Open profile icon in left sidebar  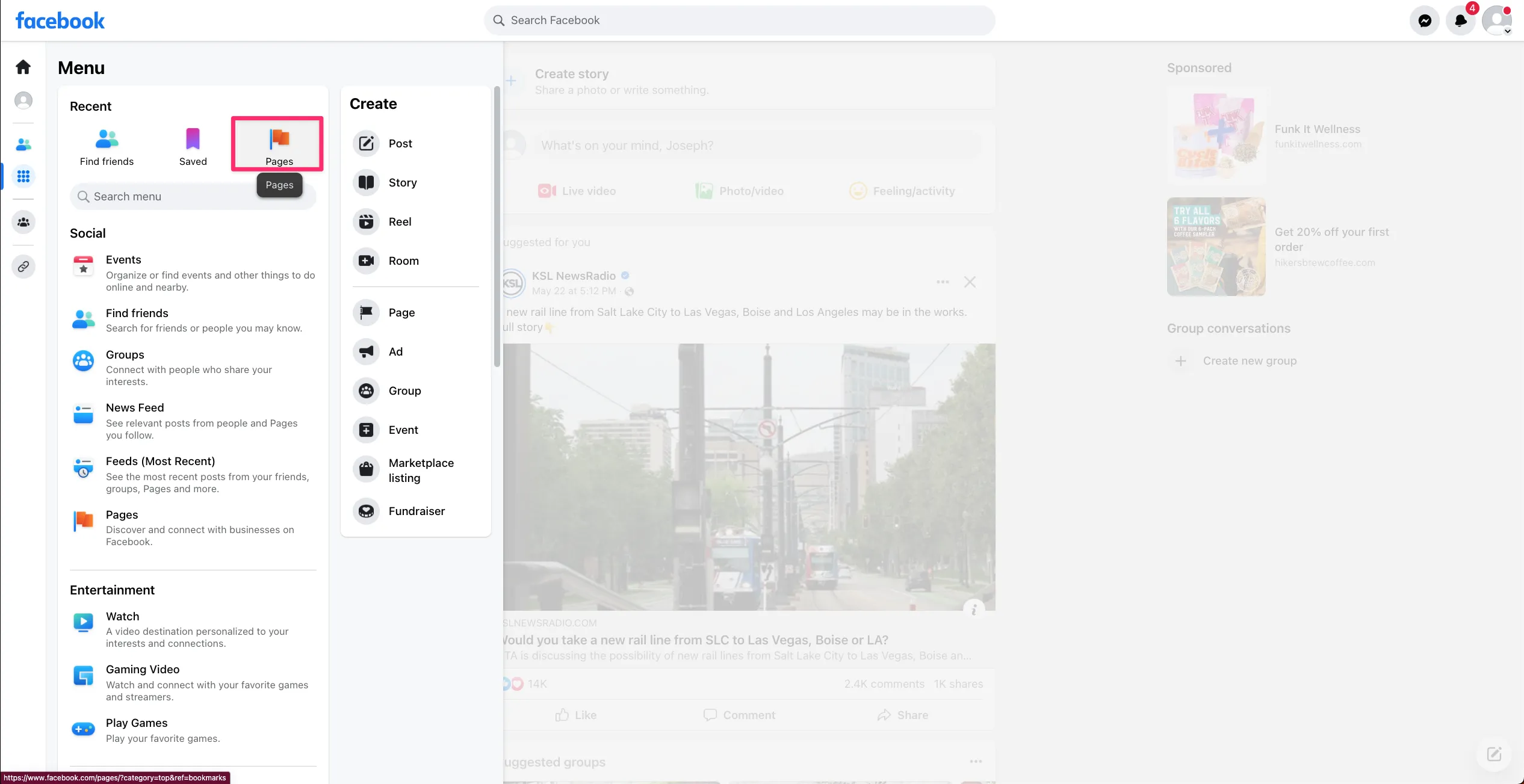tap(23, 100)
